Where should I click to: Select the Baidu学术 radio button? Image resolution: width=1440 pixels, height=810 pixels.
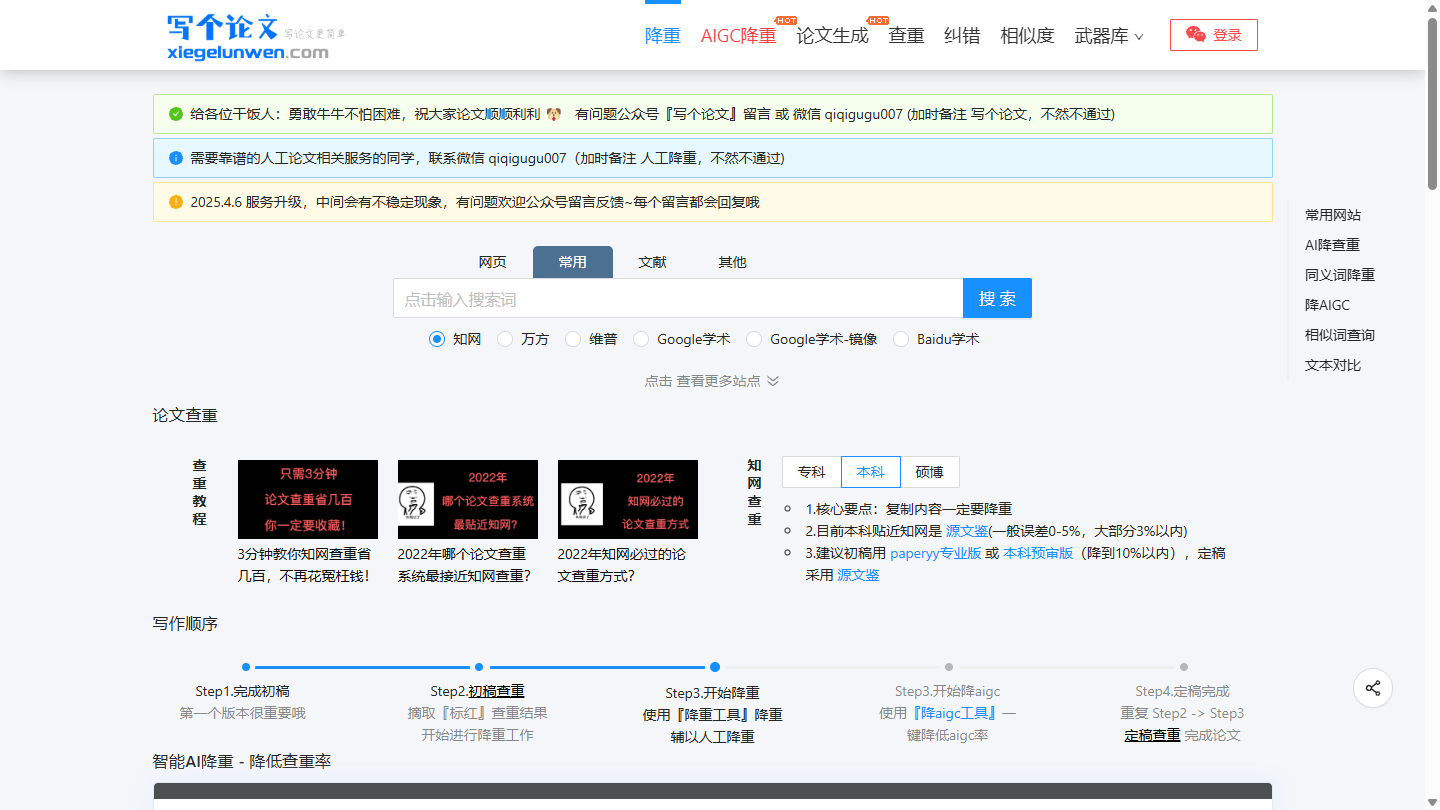pos(901,339)
